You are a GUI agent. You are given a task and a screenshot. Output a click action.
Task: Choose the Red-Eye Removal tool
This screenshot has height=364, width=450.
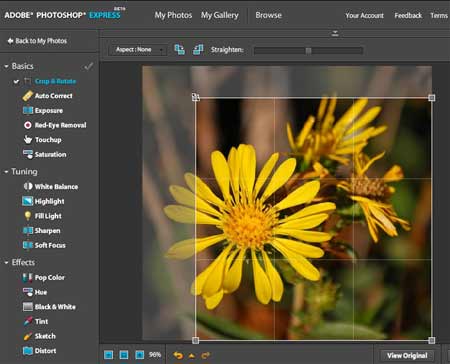(x=55, y=125)
